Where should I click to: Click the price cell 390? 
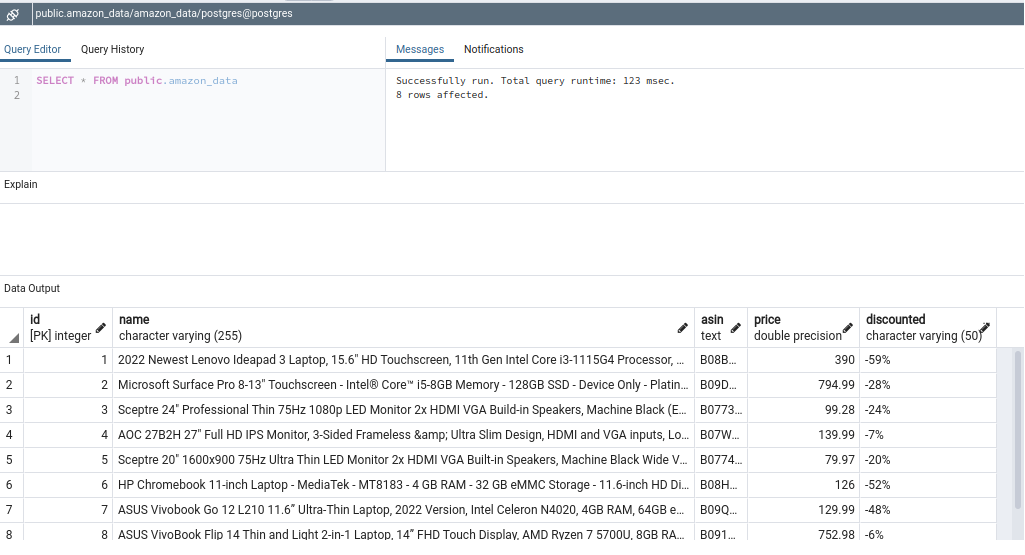[x=803, y=360]
